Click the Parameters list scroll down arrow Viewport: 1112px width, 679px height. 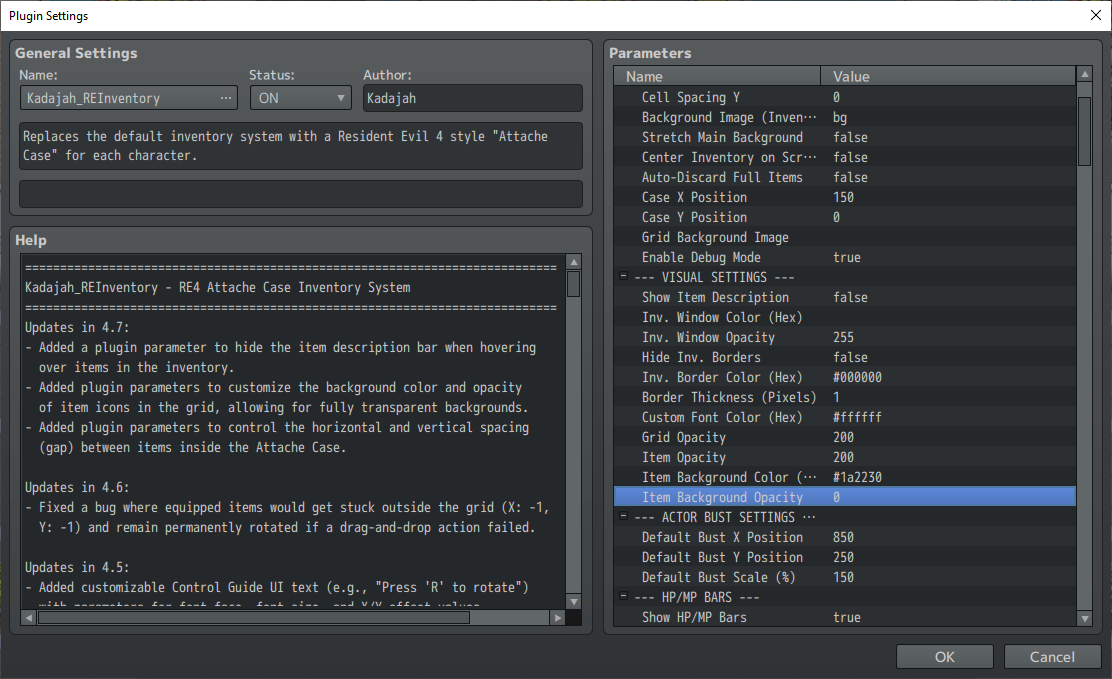[1084, 619]
